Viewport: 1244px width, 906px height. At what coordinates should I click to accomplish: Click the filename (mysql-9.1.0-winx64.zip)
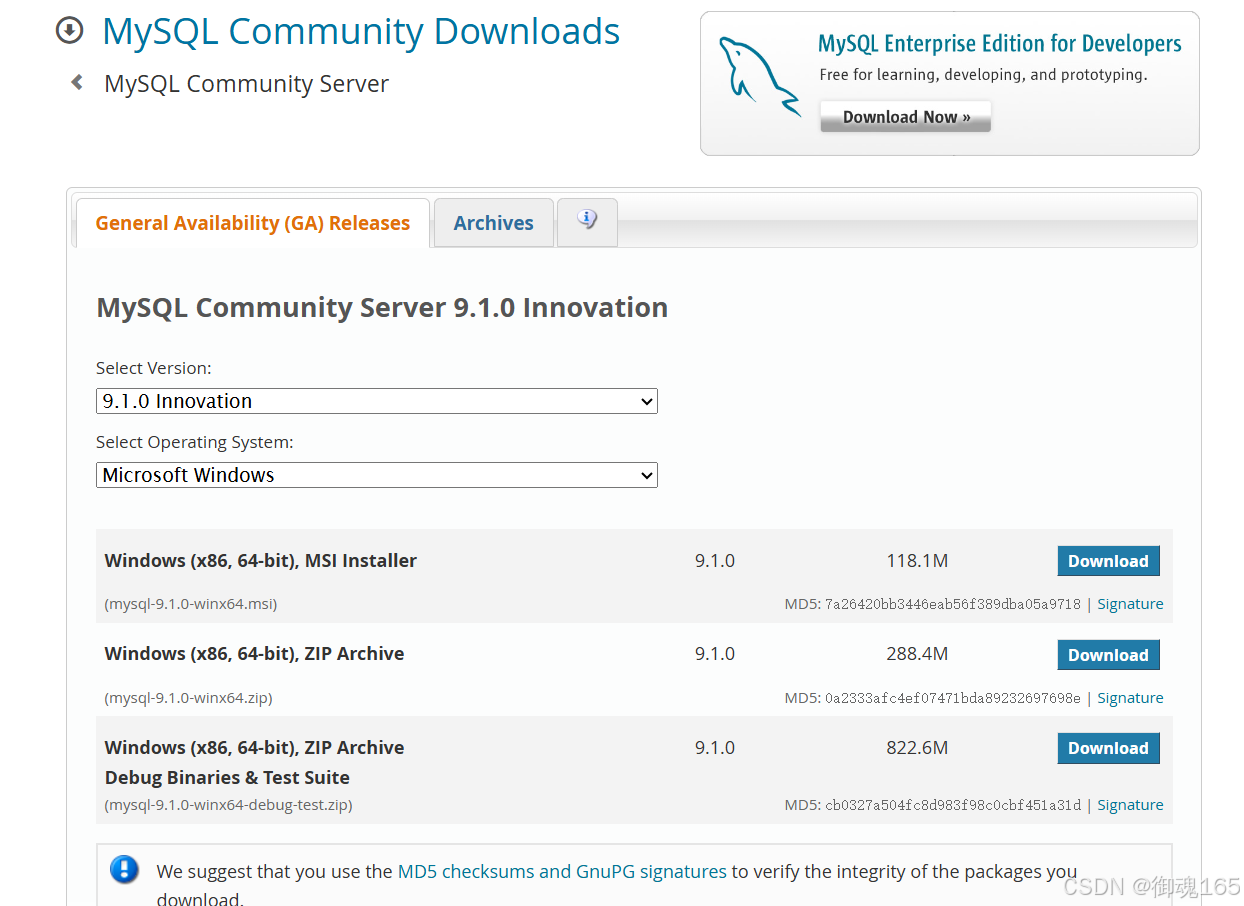click(x=188, y=698)
